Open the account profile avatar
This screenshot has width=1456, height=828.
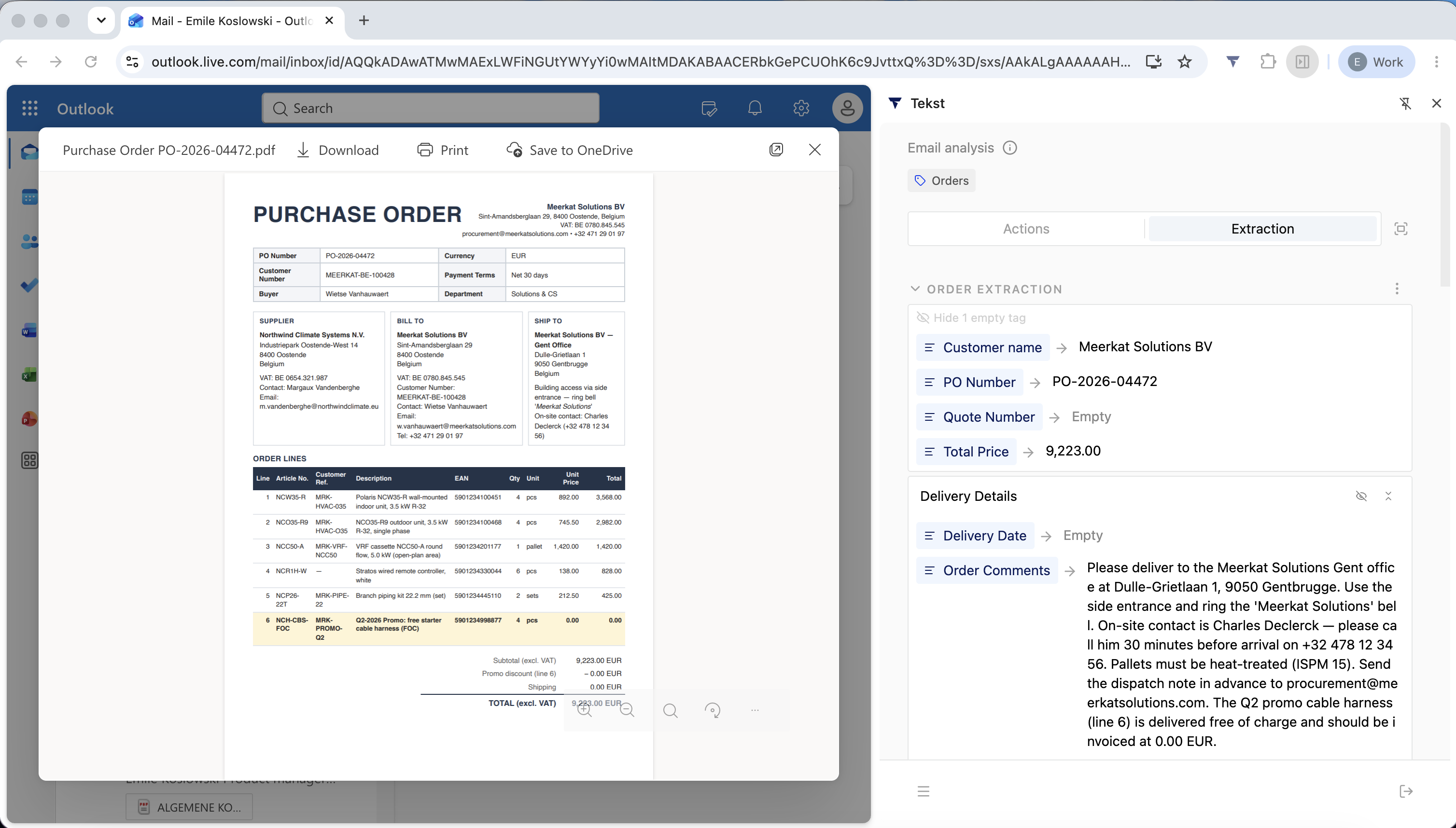click(847, 108)
